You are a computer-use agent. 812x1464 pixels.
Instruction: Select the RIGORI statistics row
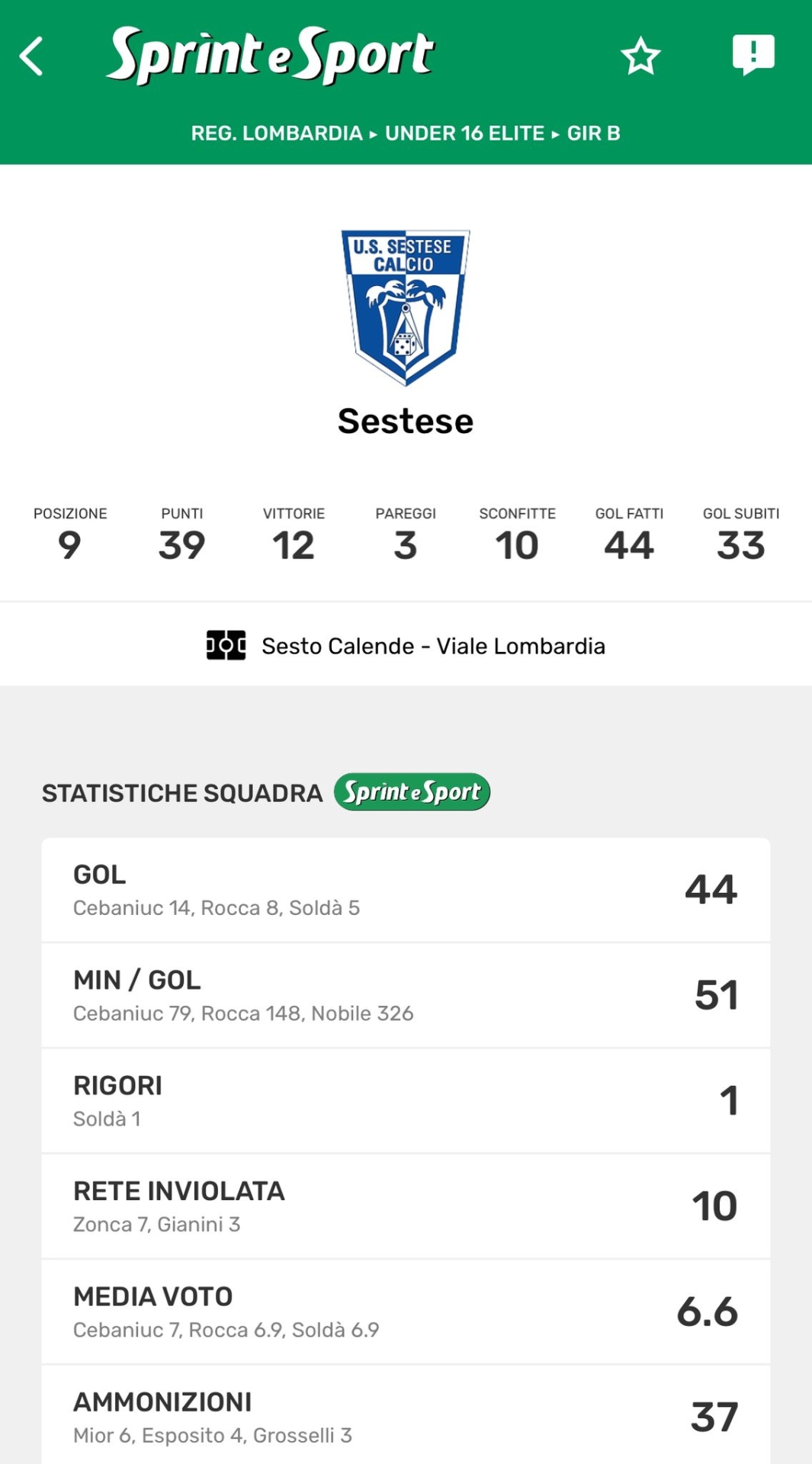pos(406,1100)
